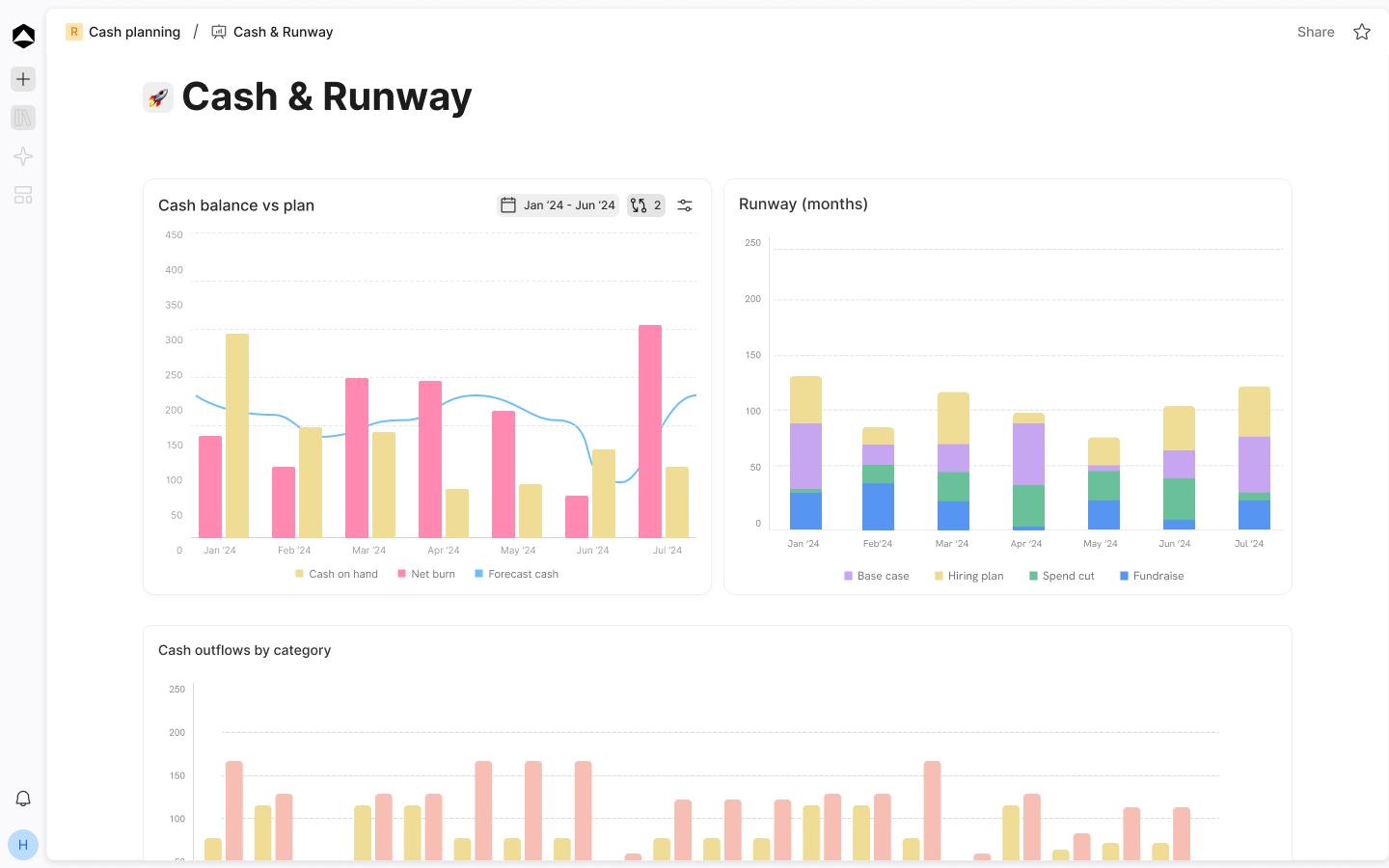This screenshot has height=868, width=1389.
Task: Toggle the Net burn legend entry
Action: click(426, 574)
